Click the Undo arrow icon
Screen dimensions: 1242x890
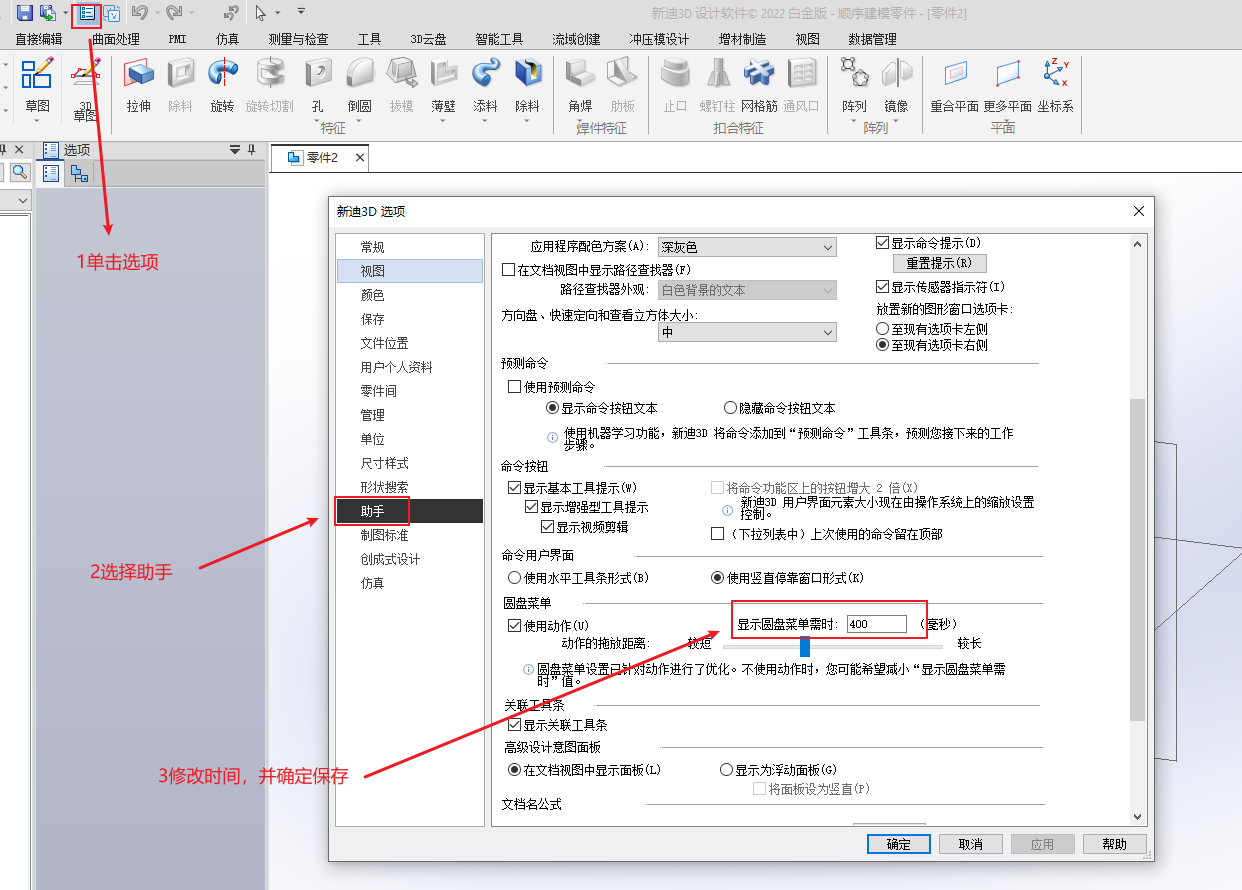tap(139, 13)
